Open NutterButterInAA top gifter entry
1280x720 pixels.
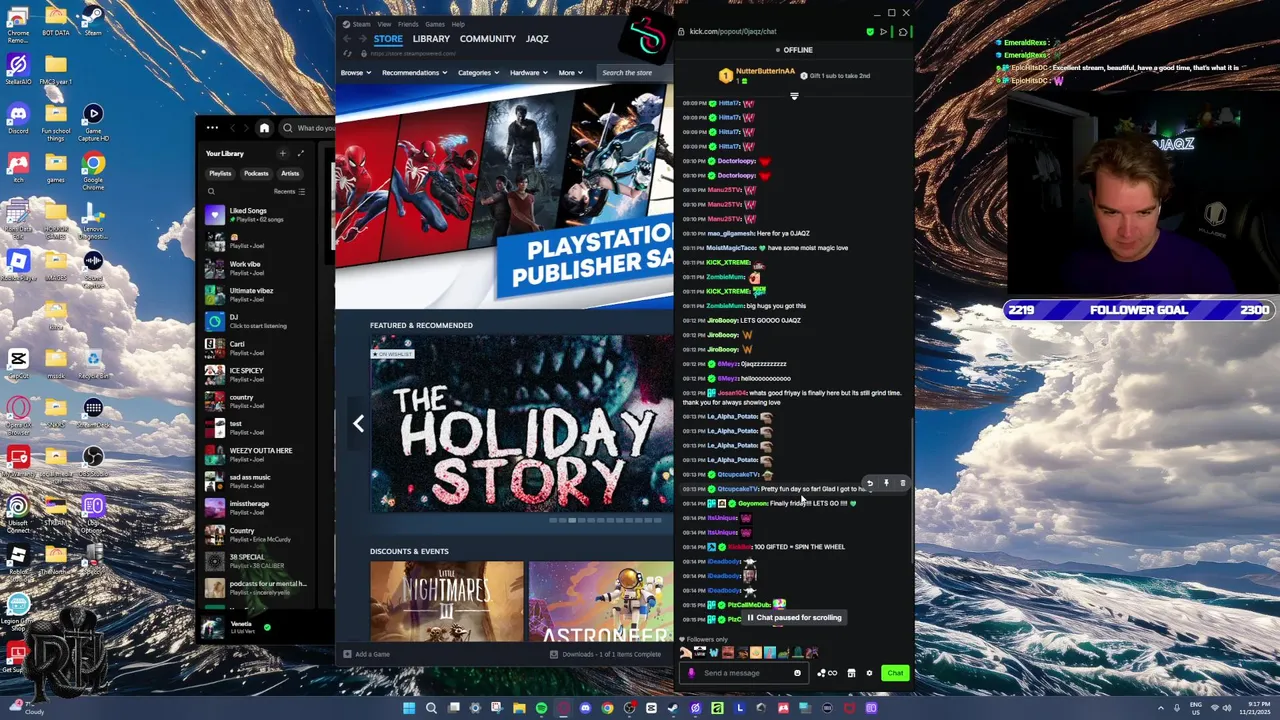(758, 75)
